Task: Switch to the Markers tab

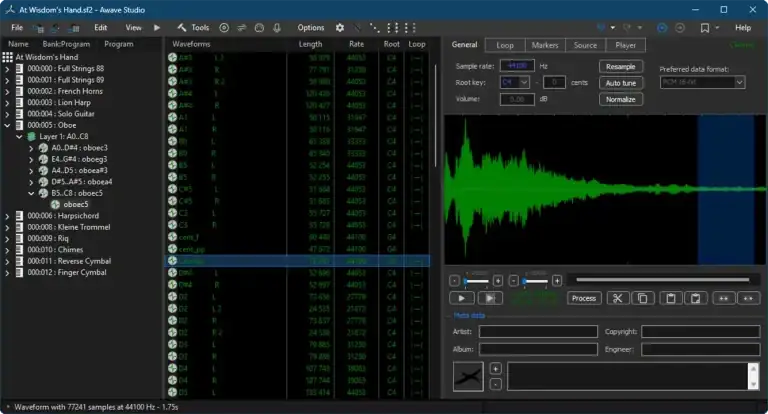Action: [x=545, y=45]
